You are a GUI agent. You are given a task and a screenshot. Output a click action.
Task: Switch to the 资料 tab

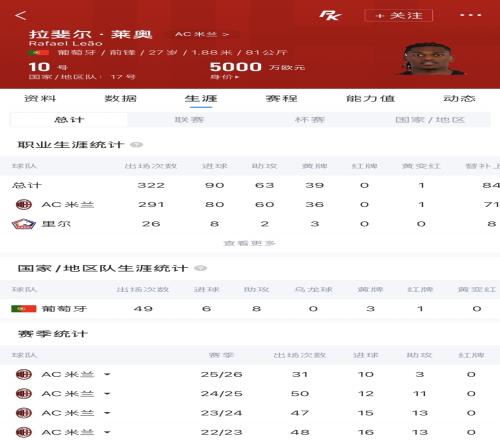coord(40,98)
